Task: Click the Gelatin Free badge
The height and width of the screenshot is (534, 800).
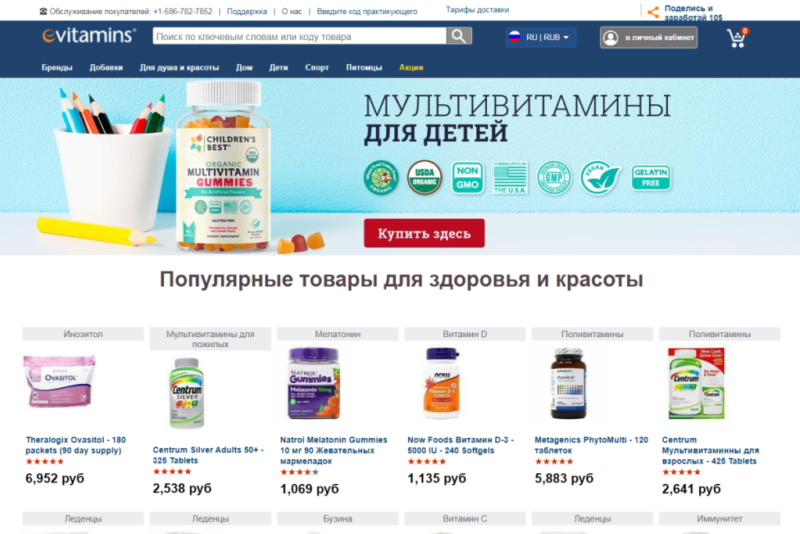Action: coord(651,177)
